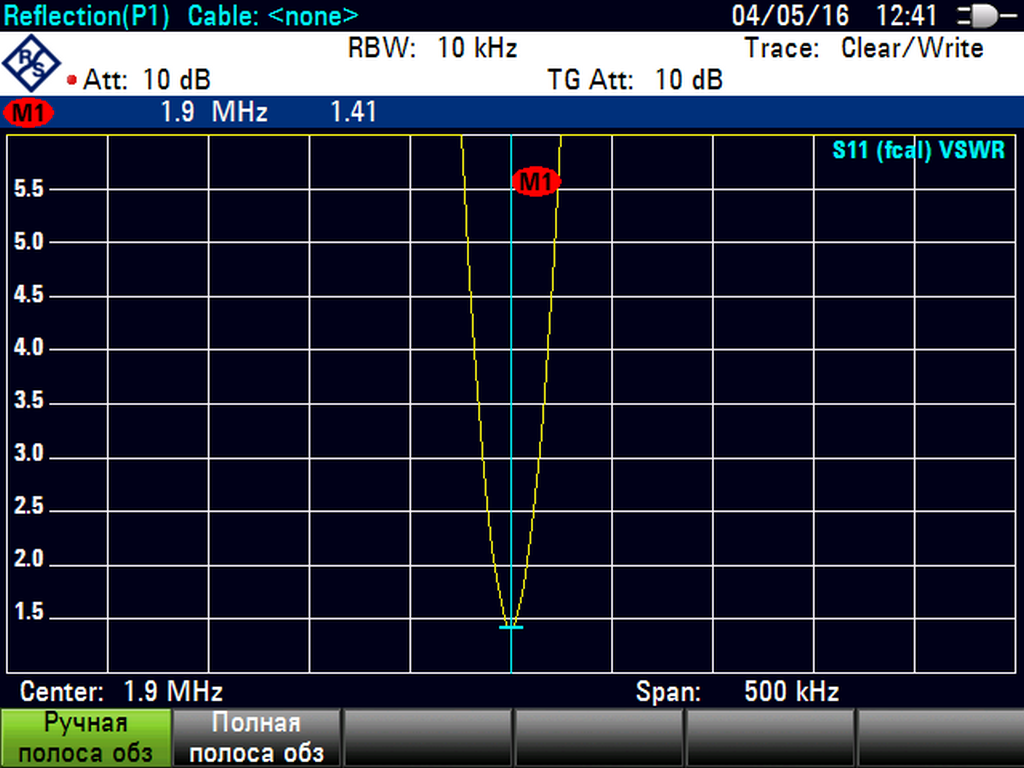Select the Reflection(P1) title label
Image resolution: width=1024 pixels, height=768 pixels.
tap(87, 16)
